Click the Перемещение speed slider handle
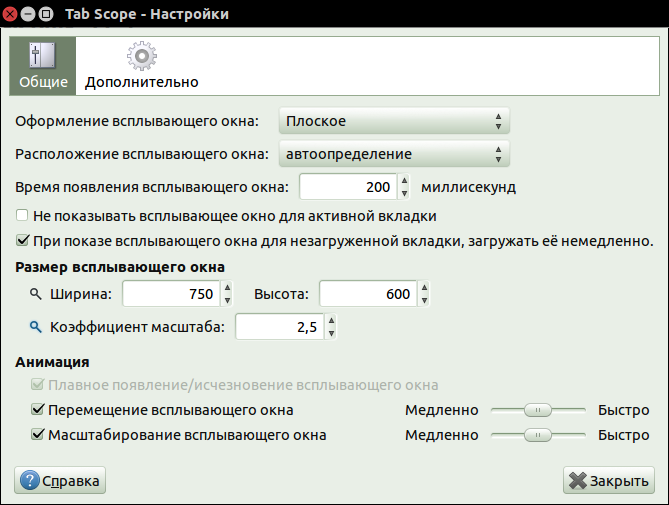Screen dimensions: 669x505 pyautogui.click(x=538, y=410)
